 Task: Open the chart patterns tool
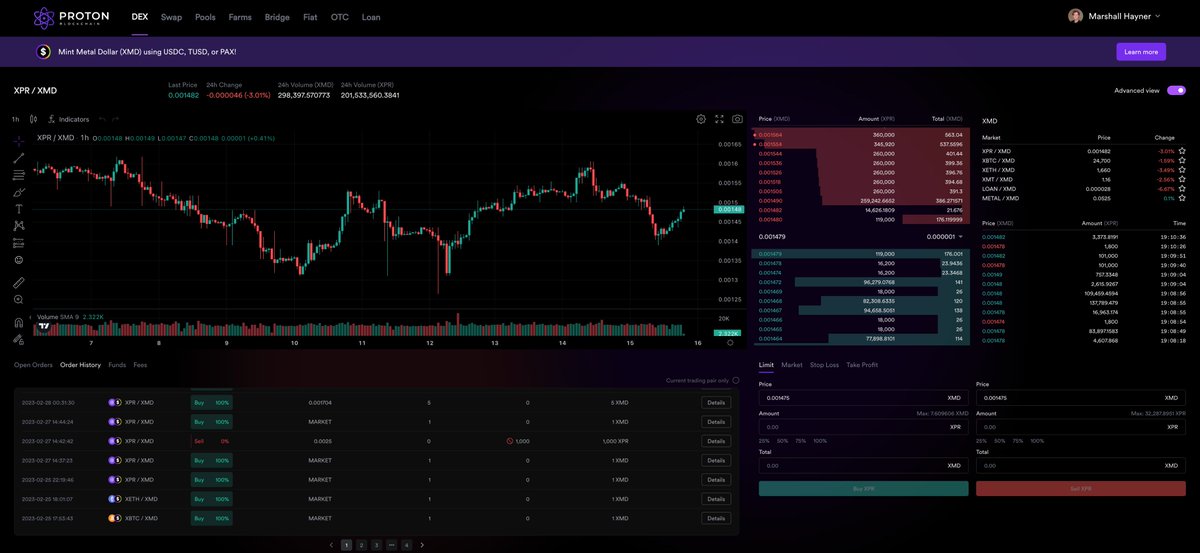click(19, 225)
